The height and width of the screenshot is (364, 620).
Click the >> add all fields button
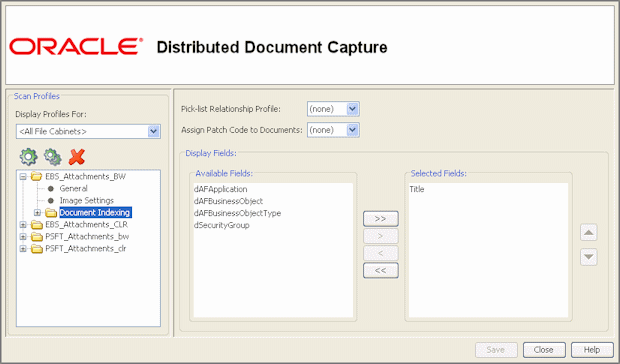[380, 219]
